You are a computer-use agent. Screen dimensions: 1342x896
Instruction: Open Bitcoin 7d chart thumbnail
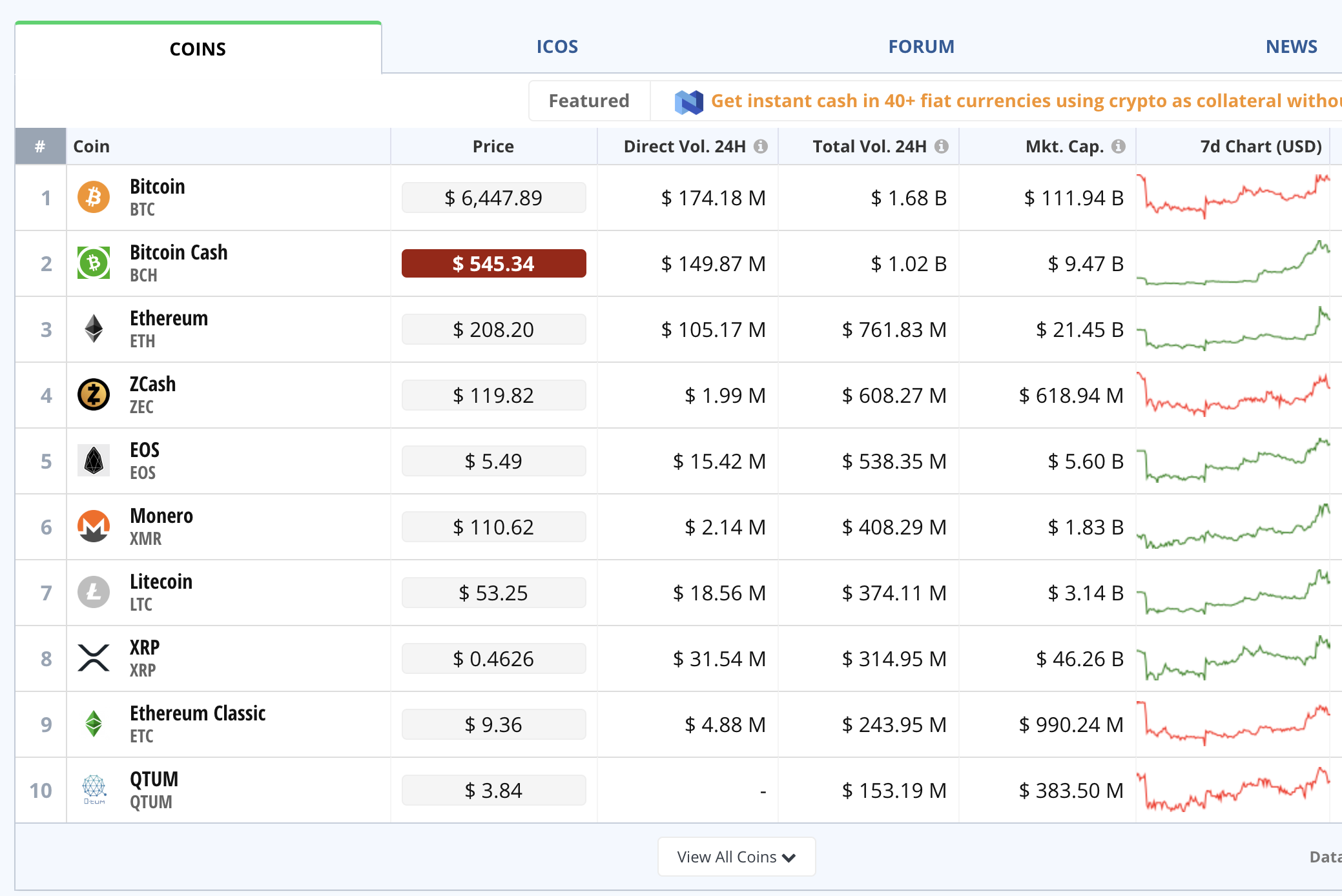tap(1233, 197)
